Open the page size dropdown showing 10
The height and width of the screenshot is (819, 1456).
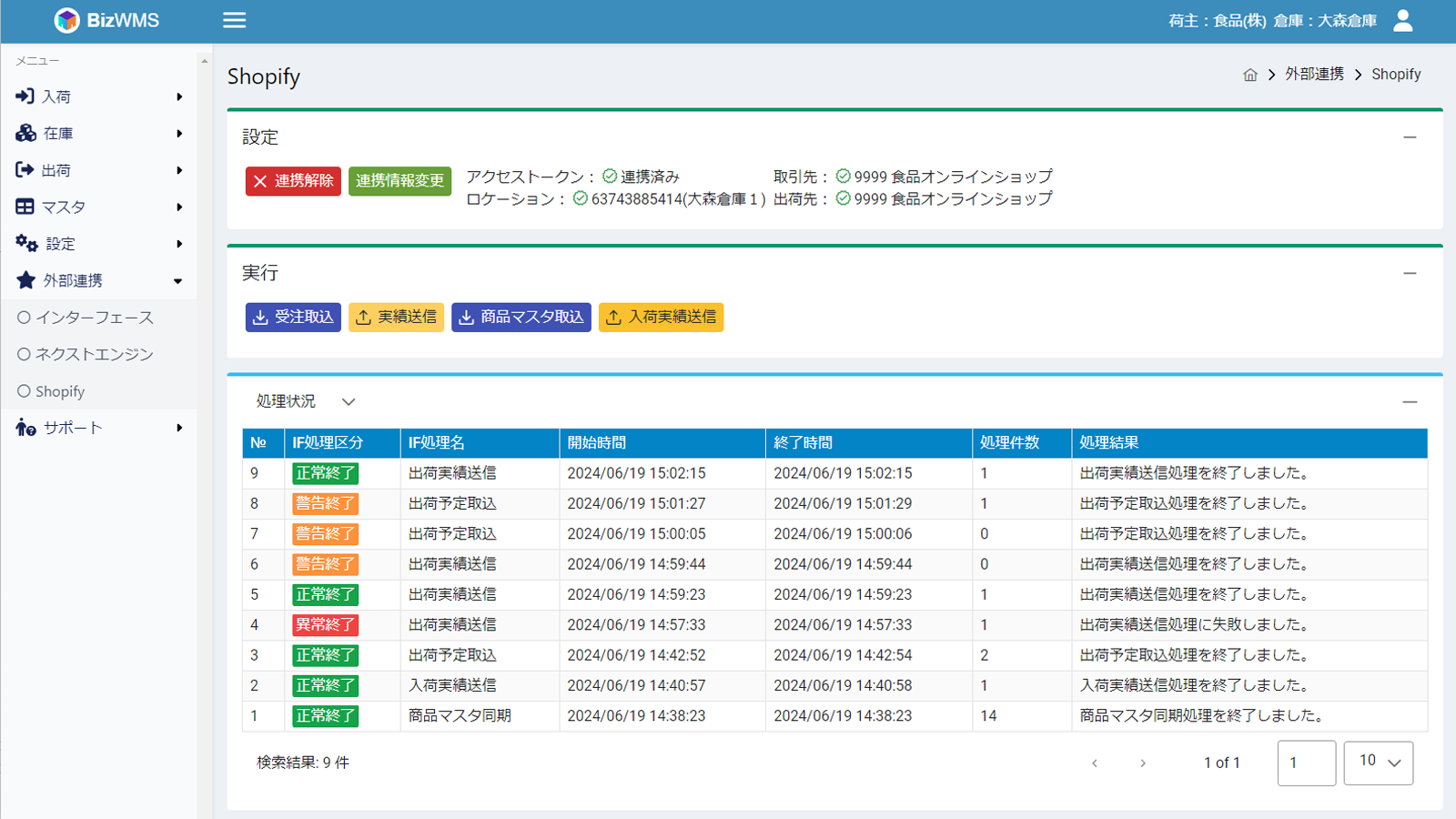(1379, 763)
